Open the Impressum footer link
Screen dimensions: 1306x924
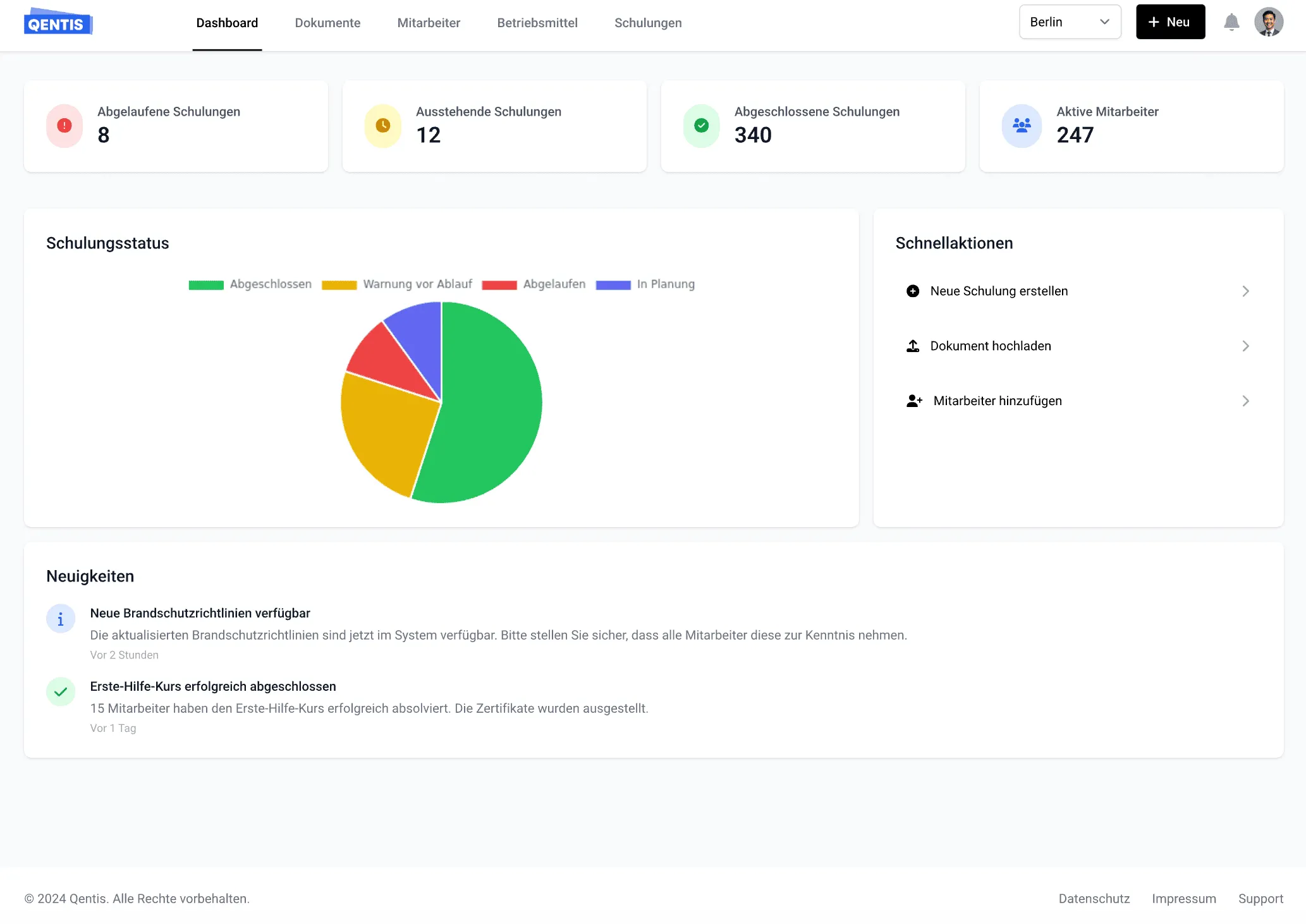tap(1183, 899)
